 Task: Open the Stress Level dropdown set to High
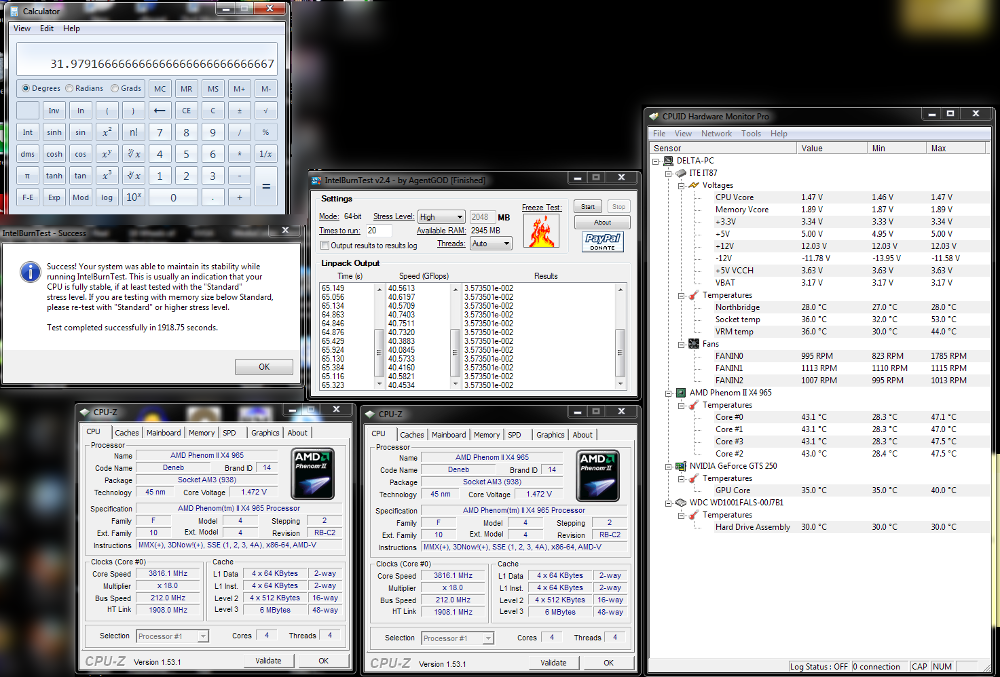(x=441, y=217)
